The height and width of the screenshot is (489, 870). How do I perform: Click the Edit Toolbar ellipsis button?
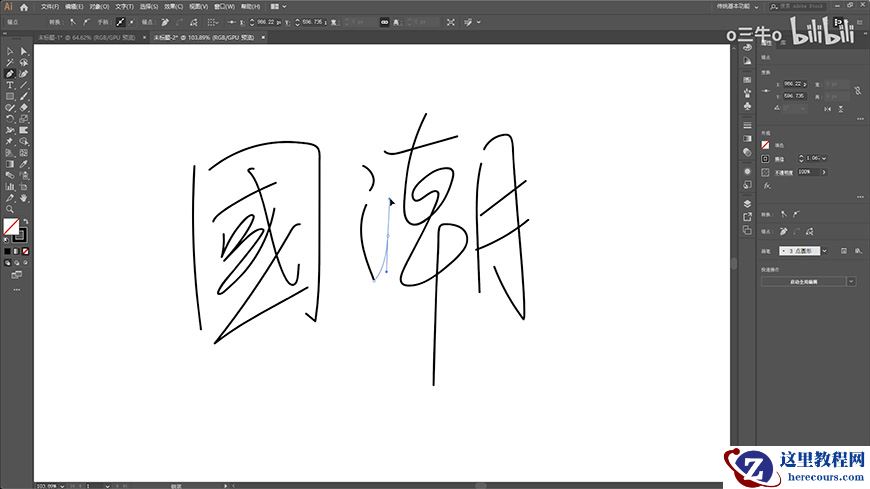pos(17,290)
